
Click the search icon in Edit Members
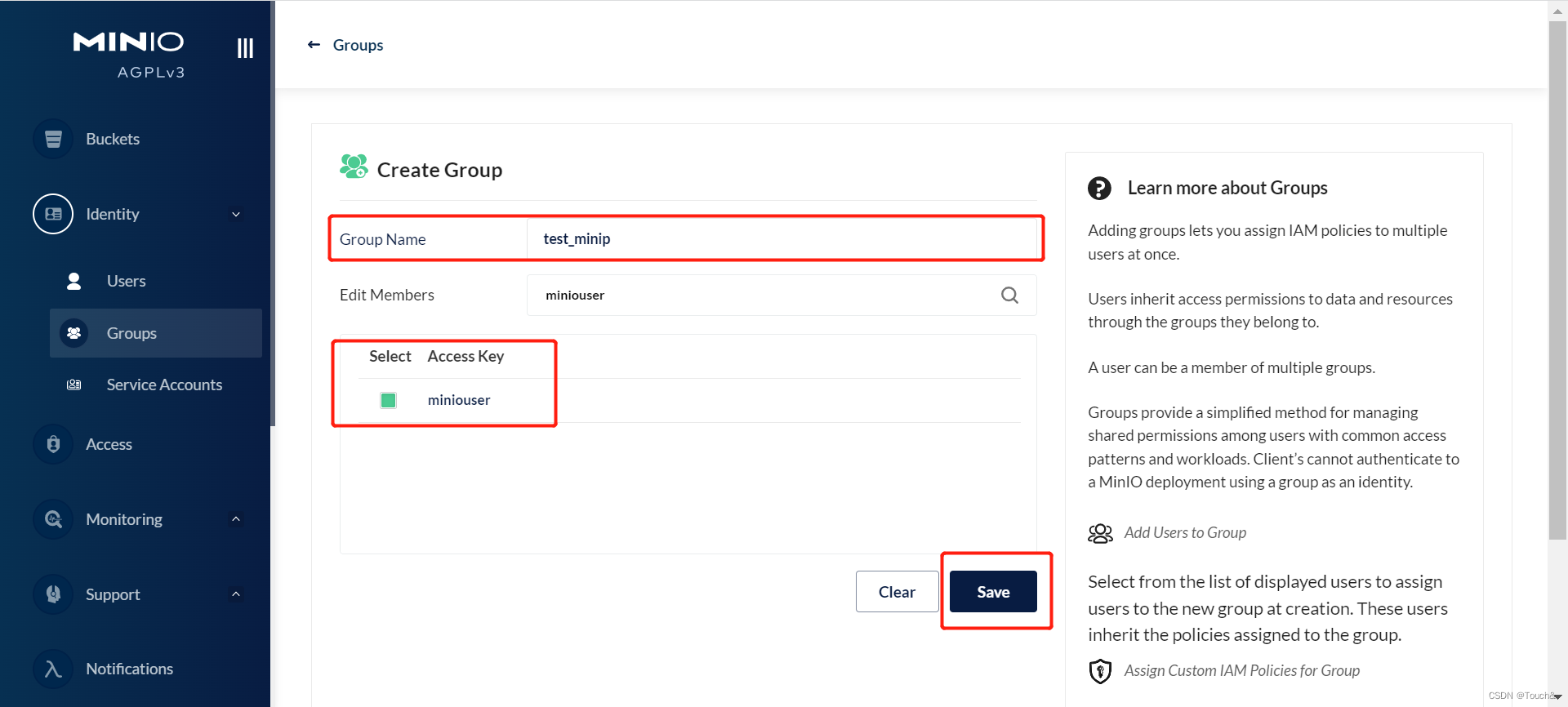point(1009,296)
